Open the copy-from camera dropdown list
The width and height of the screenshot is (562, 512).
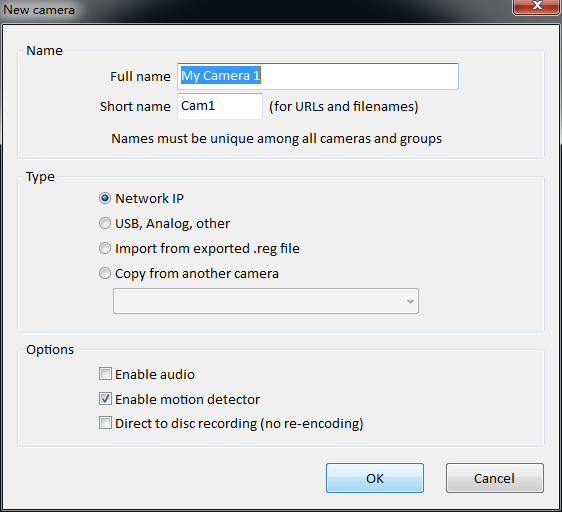(x=266, y=301)
